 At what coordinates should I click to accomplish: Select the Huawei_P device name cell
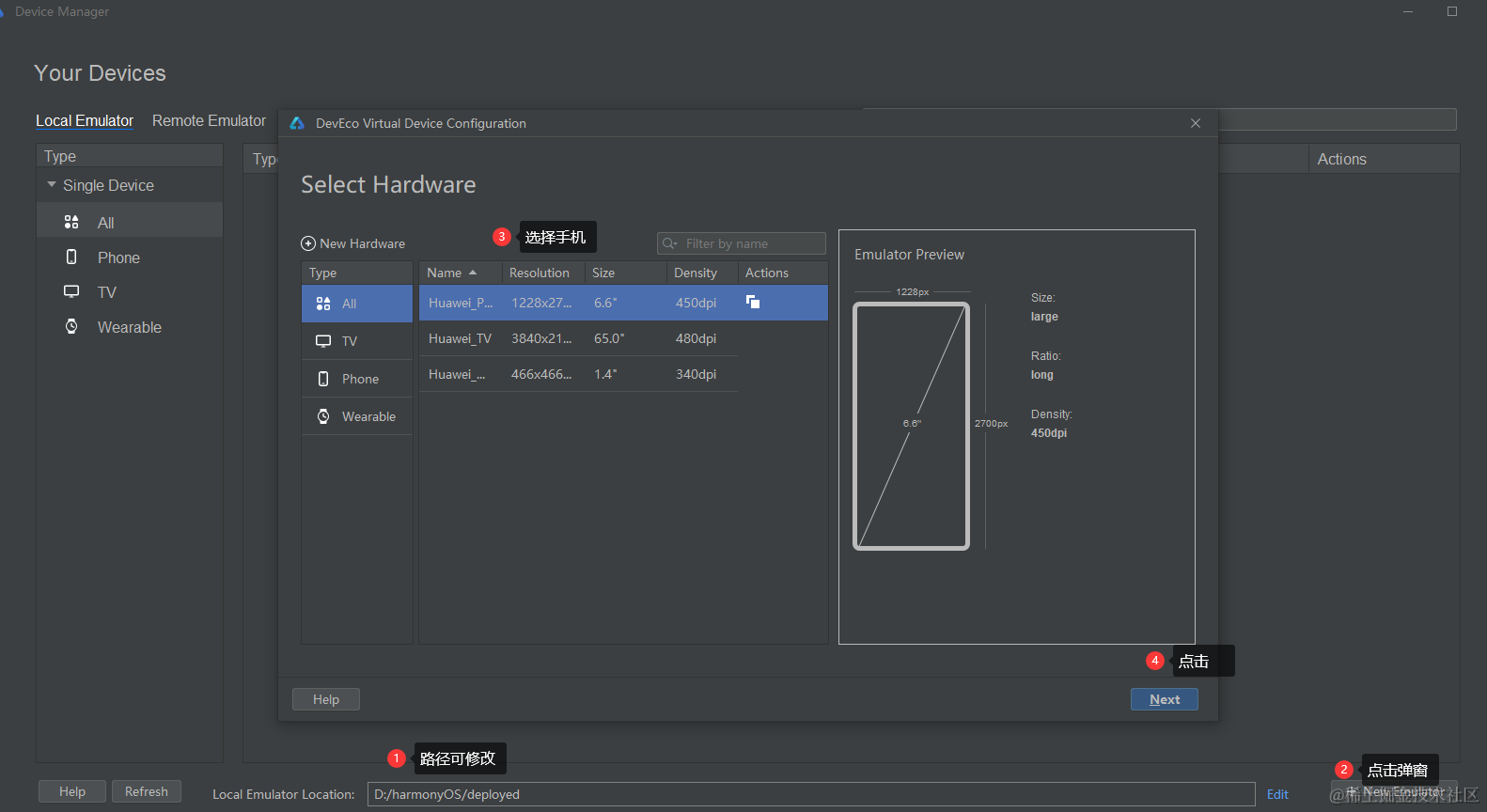coord(461,303)
